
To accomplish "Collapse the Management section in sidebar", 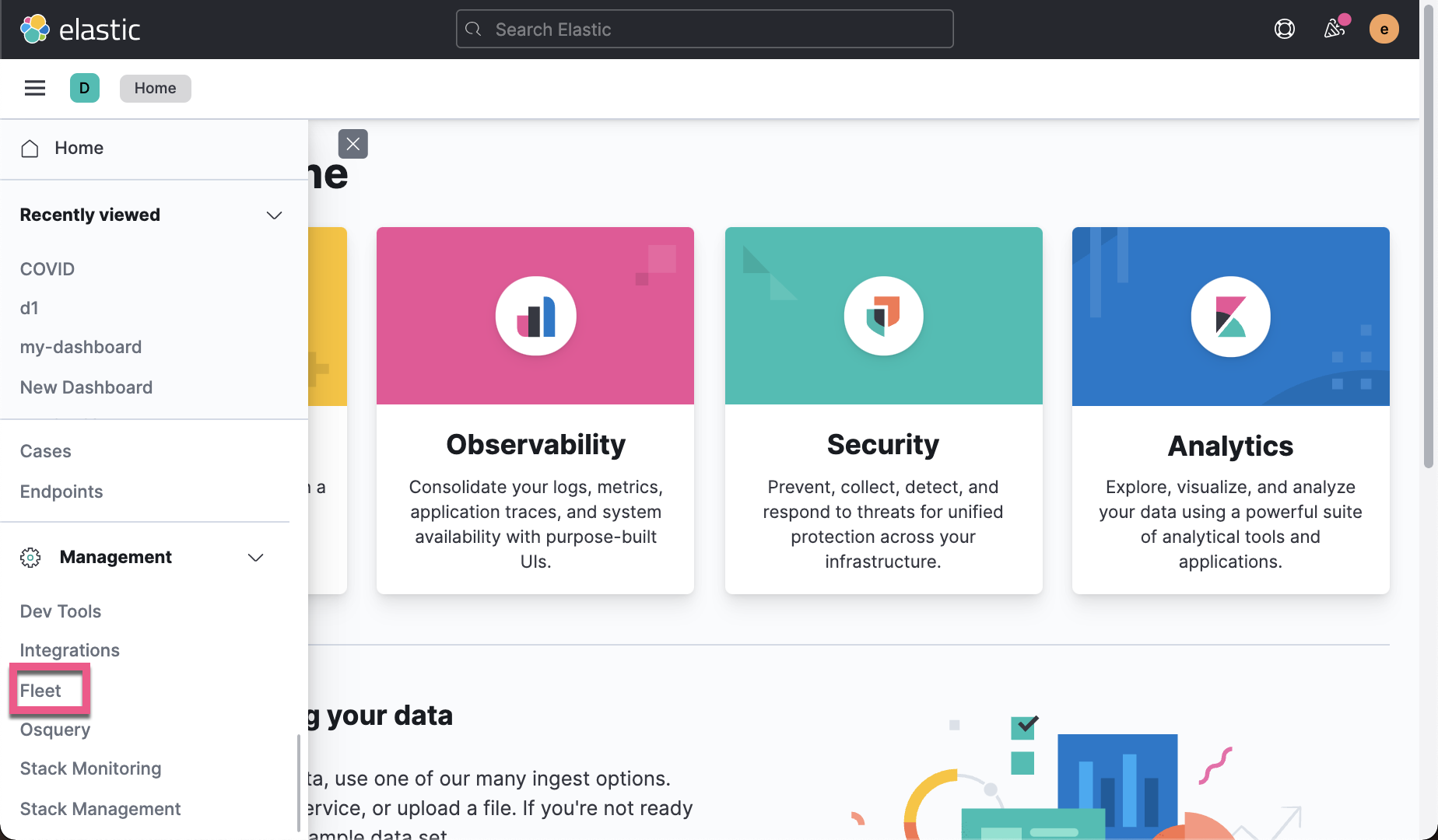I will [255, 558].
